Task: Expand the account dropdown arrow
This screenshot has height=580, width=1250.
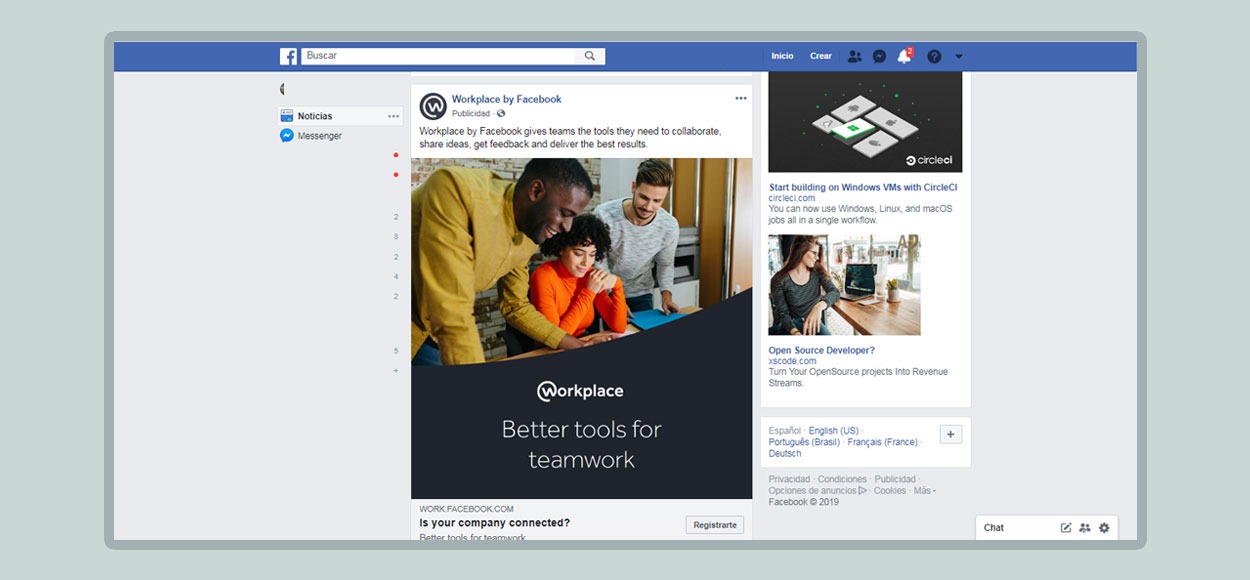Action: [959, 56]
